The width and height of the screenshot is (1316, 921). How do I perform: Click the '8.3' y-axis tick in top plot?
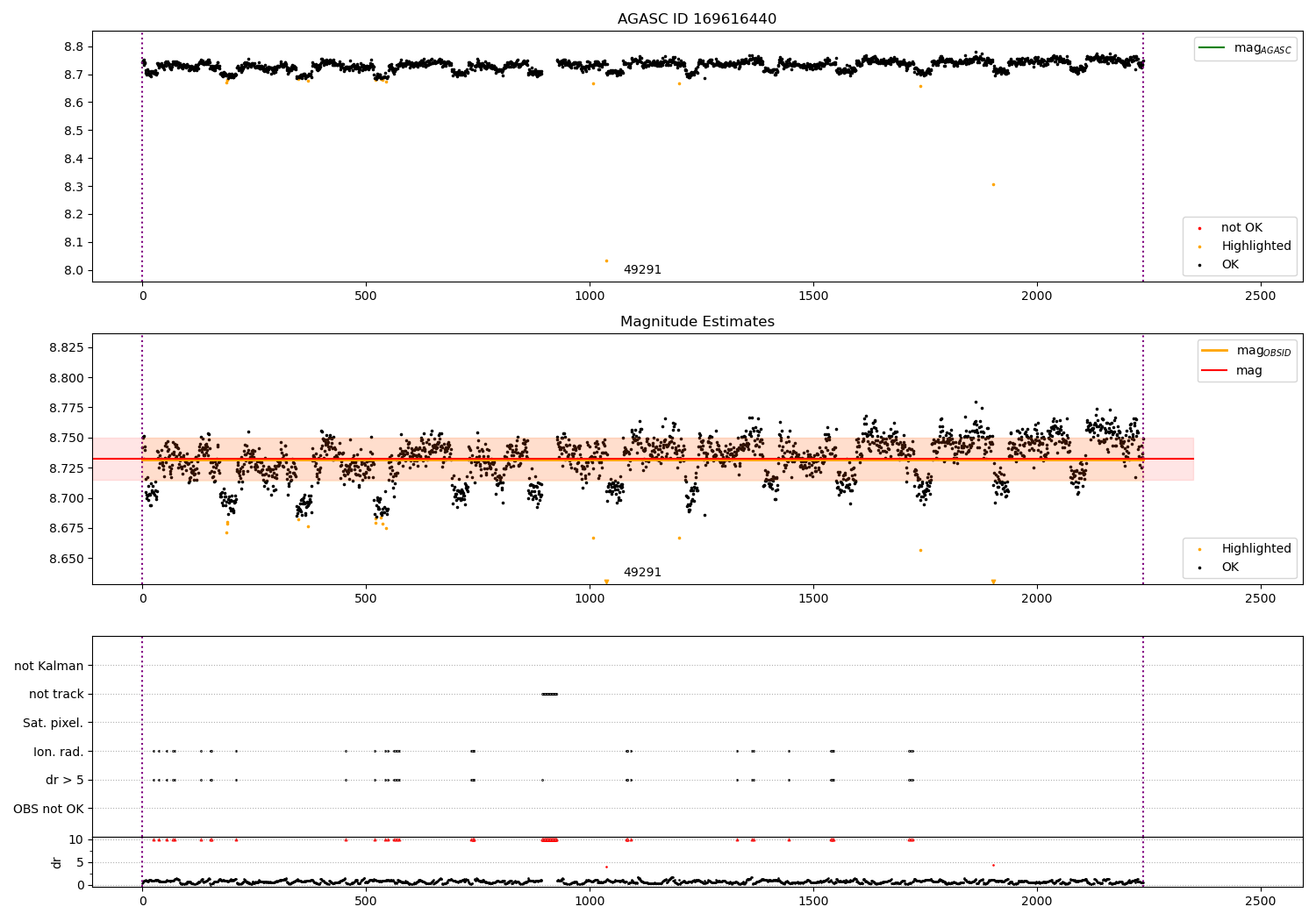coord(74,188)
